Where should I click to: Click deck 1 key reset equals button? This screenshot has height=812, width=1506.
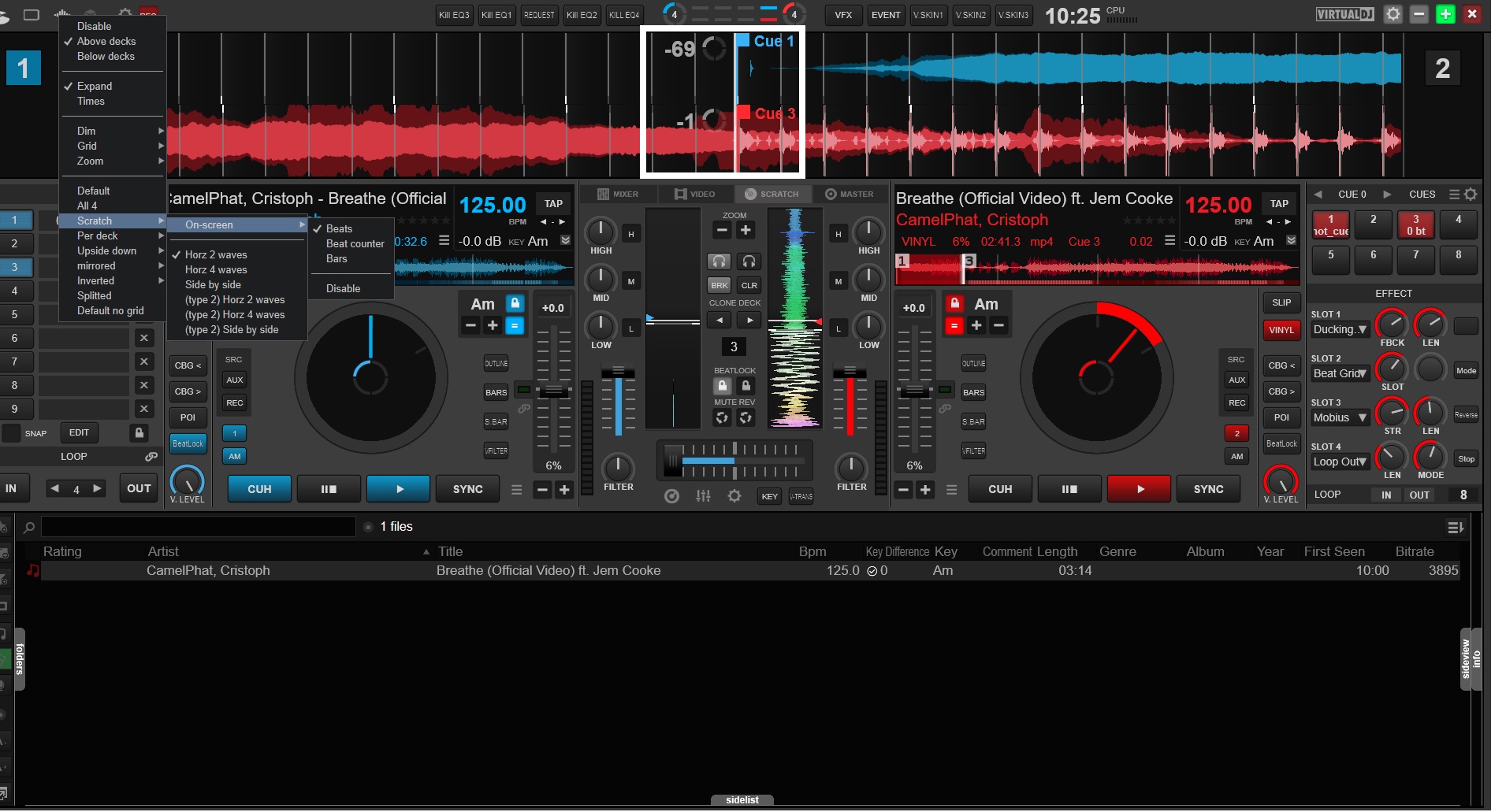[x=515, y=325]
